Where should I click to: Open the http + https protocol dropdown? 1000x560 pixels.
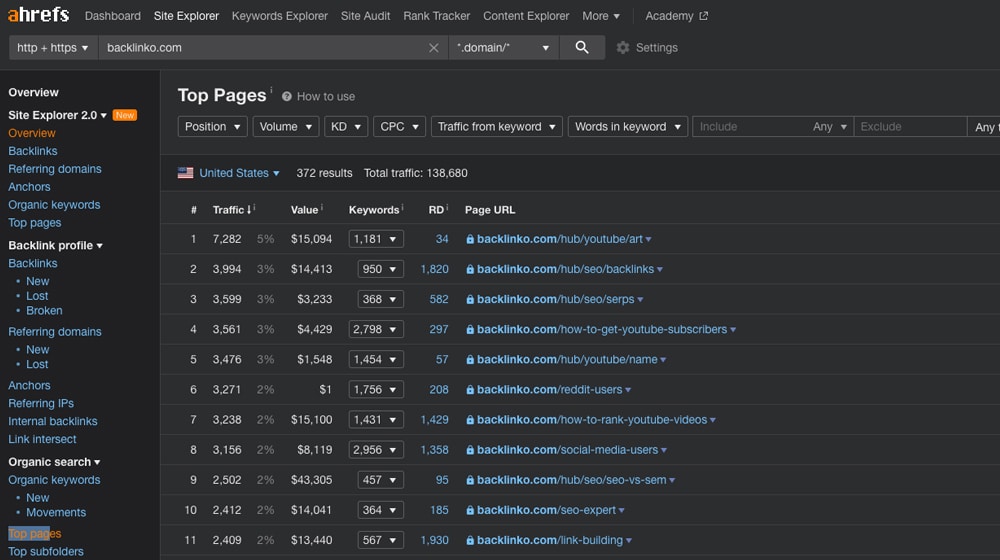tap(53, 48)
